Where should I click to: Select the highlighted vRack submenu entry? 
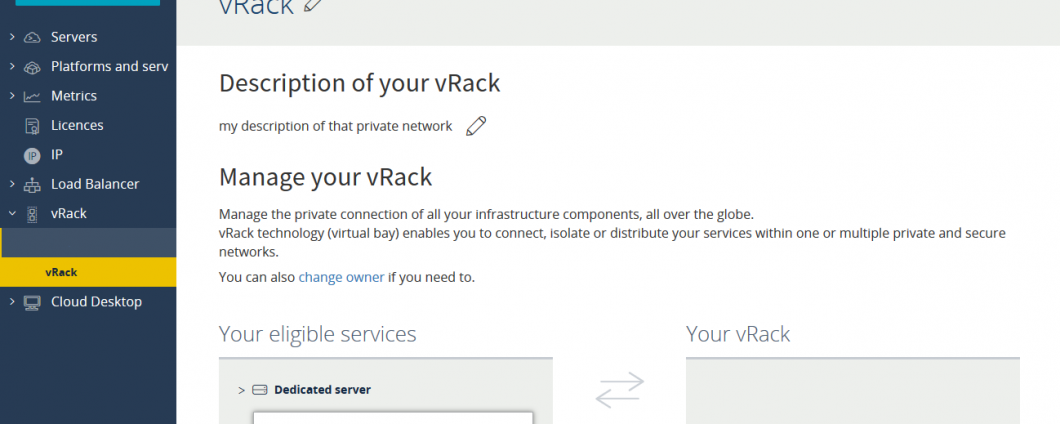click(61, 272)
